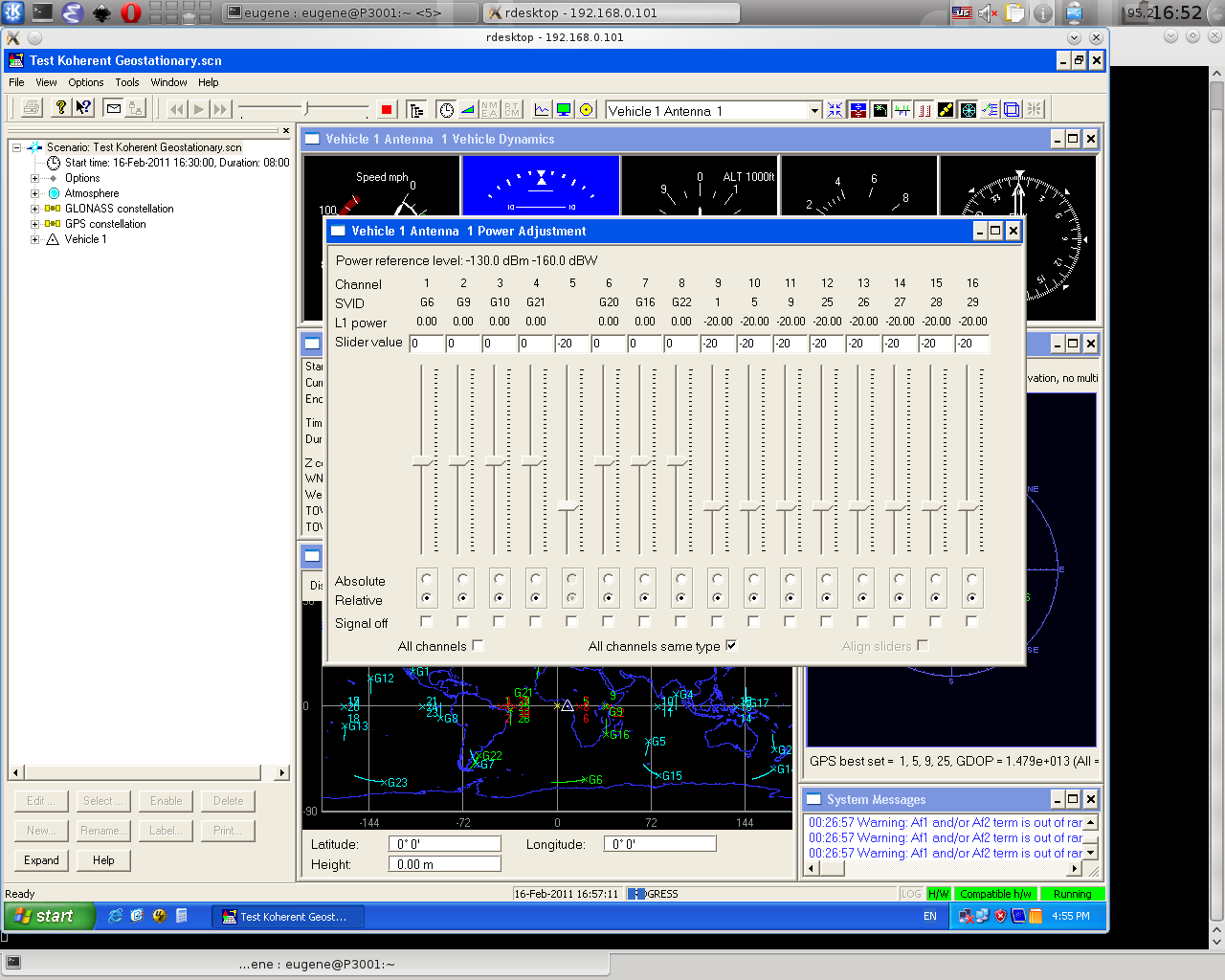
Task: Enable the All channels checkbox
Action: point(479,646)
